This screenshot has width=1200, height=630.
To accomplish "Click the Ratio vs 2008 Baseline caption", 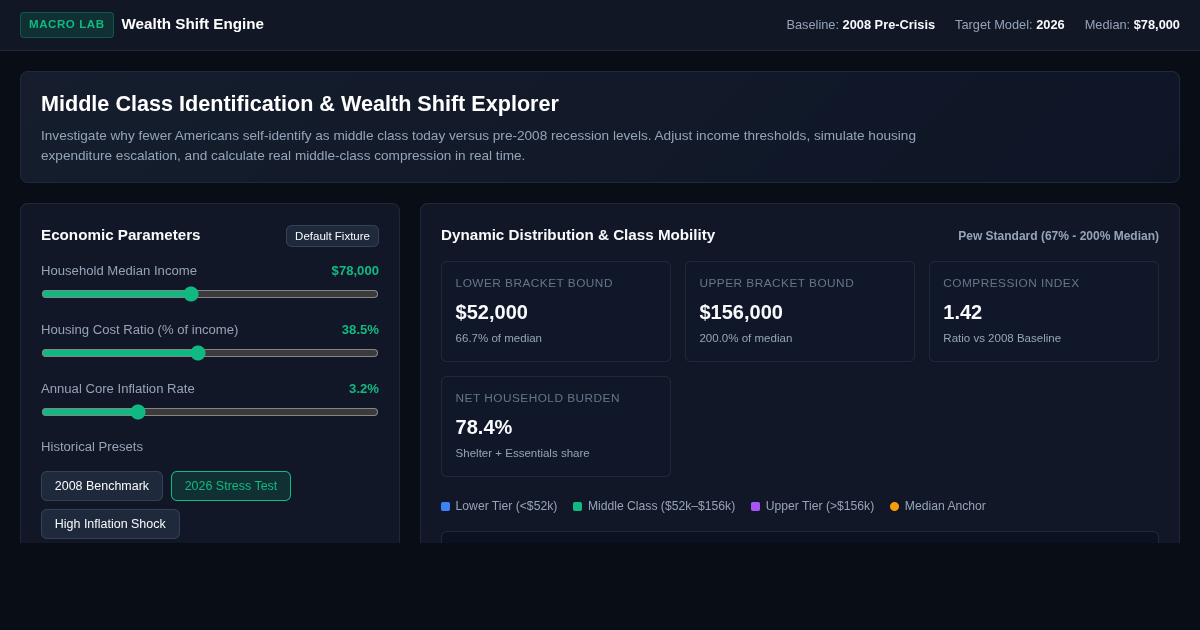I will 1002,338.
